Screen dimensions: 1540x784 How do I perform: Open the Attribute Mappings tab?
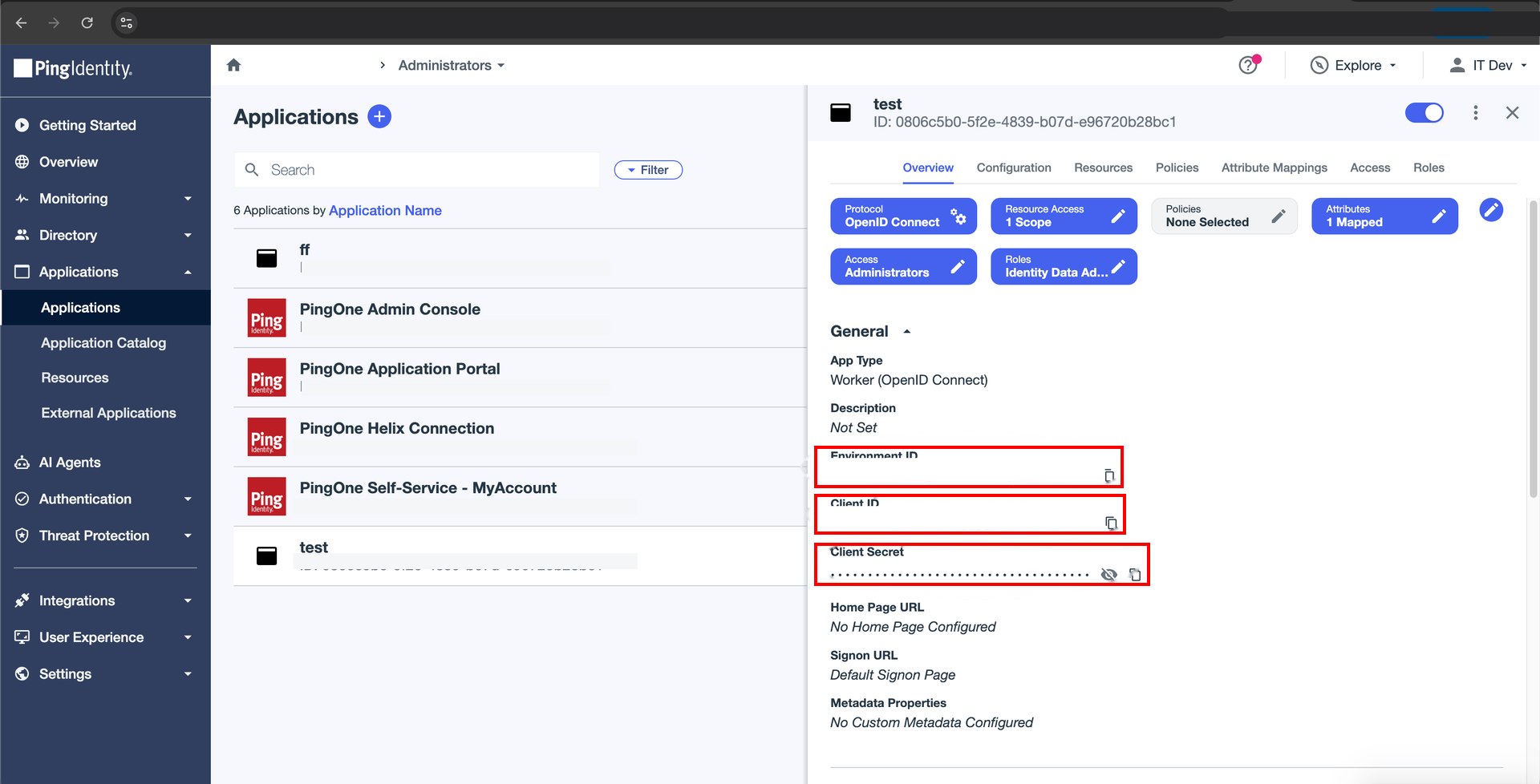[x=1274, y=168]
